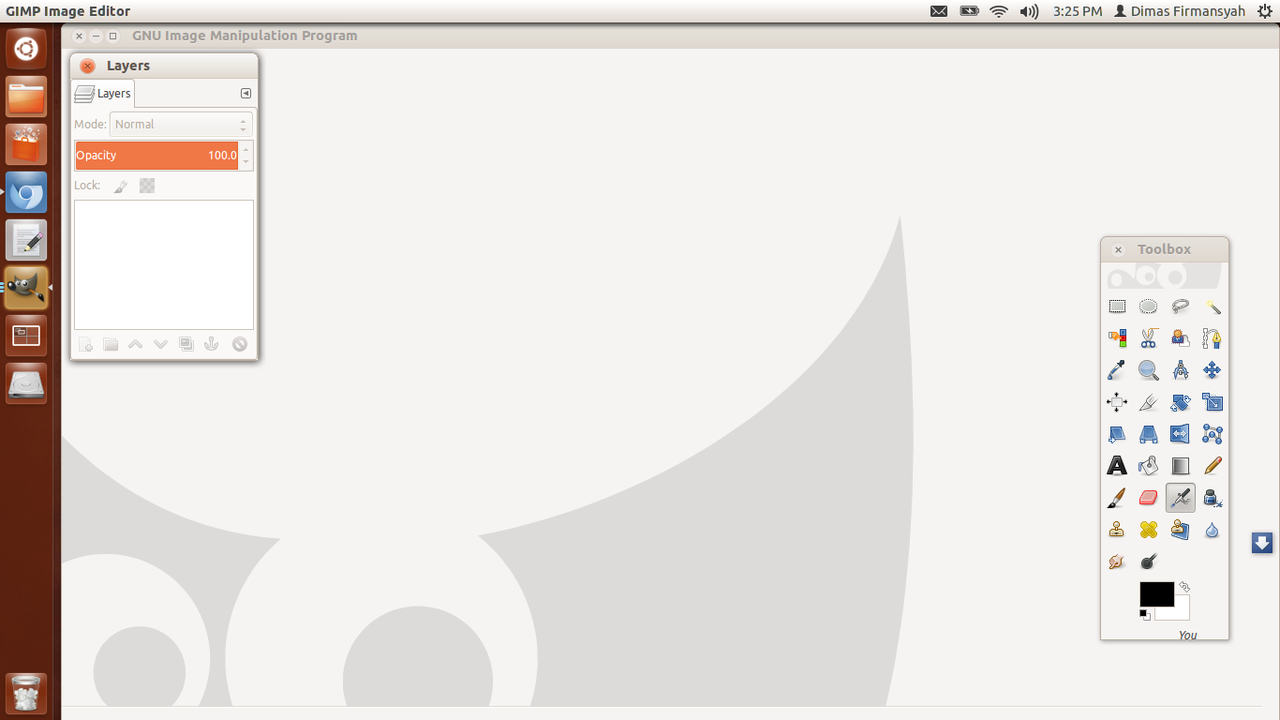Select the Blend gradient tool
Viewport: 1280px width, 720px height.
pyautogui.click(x=1181, y=466)
